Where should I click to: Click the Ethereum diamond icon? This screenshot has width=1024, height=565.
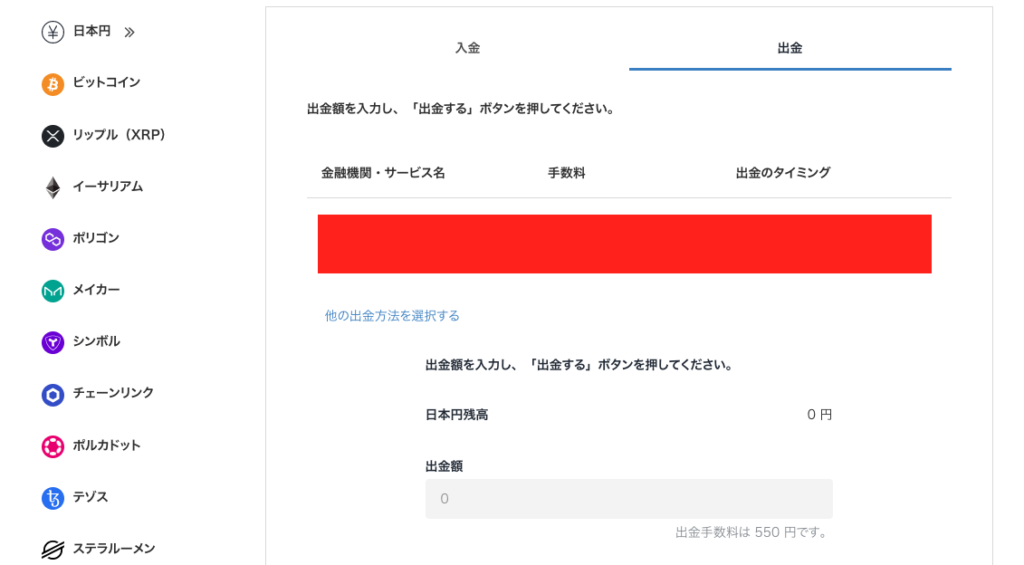(53, 187)
